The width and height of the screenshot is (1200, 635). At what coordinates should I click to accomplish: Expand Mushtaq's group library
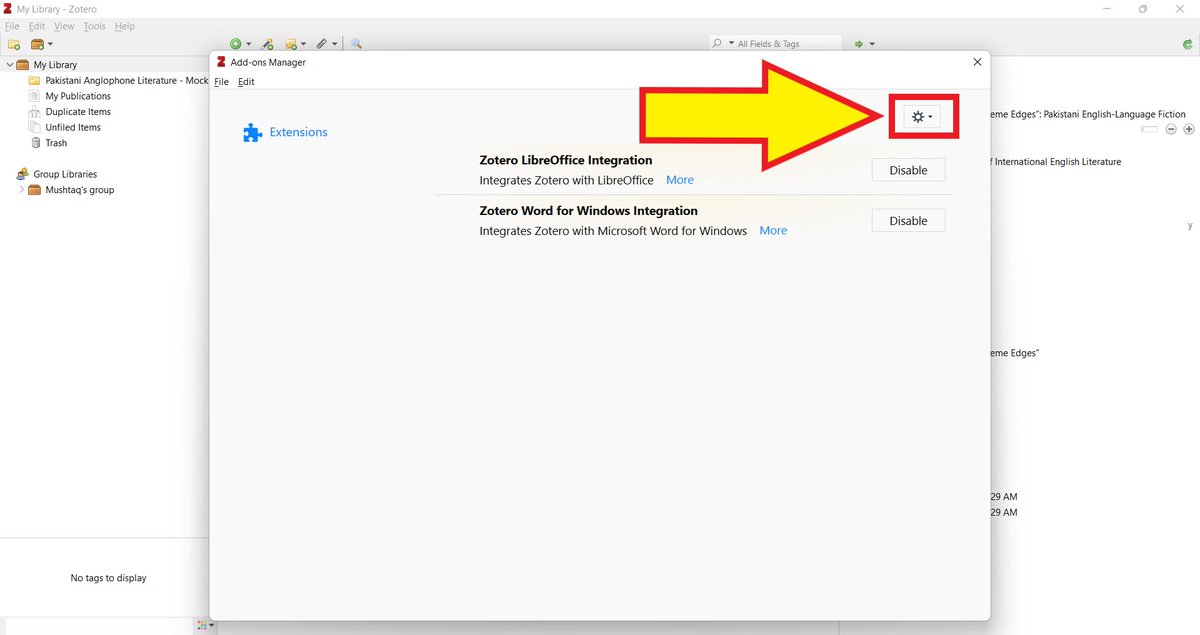[22, 190]
